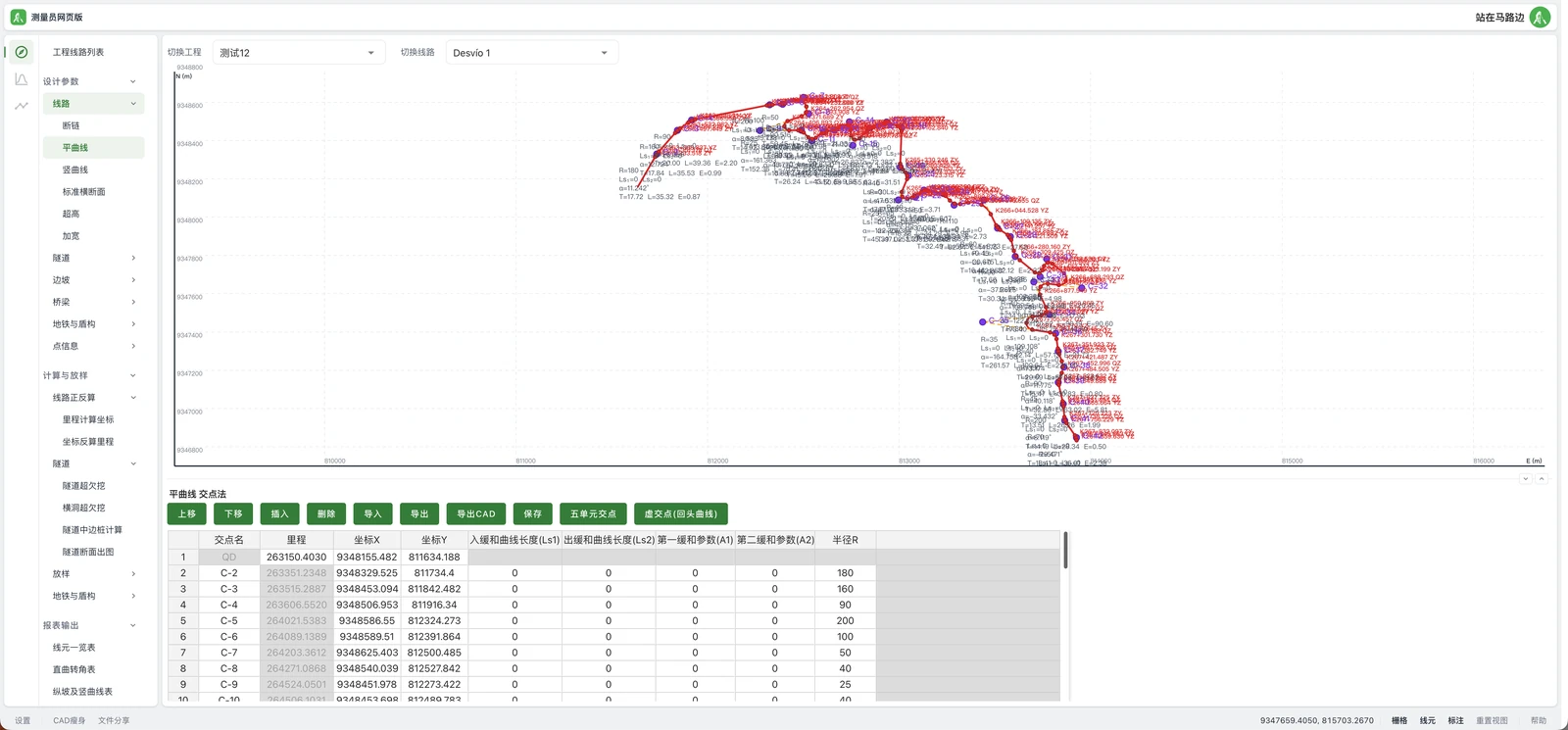
Task: Click the 导出 export button
Action: tap(419, 513)
